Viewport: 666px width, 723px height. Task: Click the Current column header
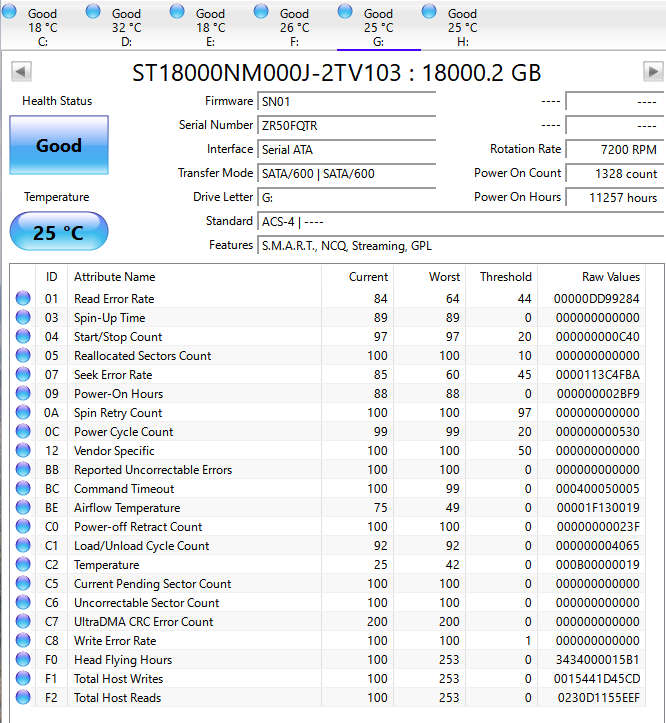tap(357, 277)
